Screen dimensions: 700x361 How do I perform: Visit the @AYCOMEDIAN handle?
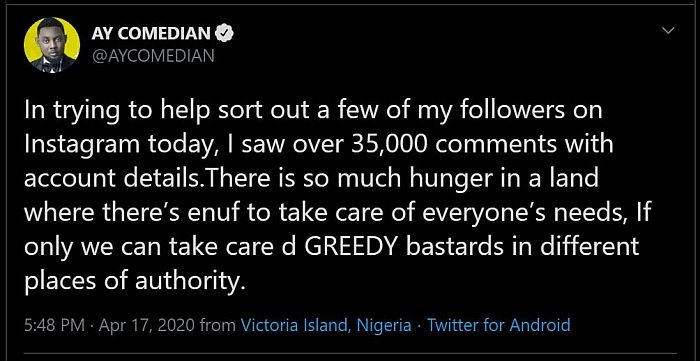pos(153,55)
